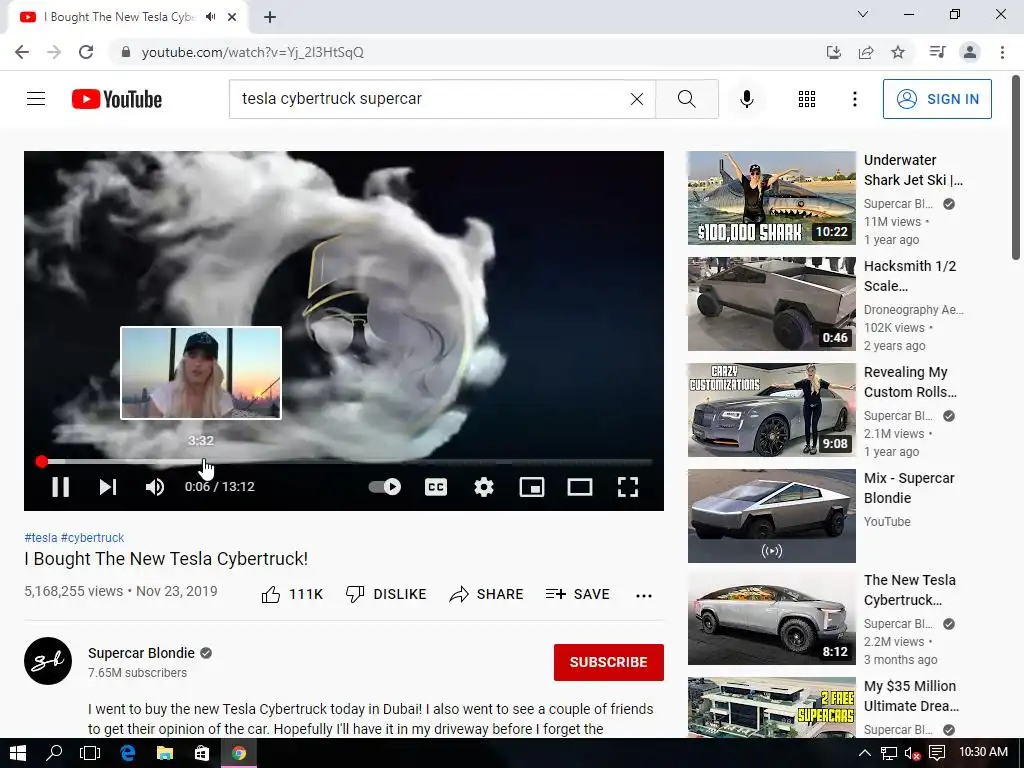Activate miniplayer mode

pyautogui.click(x=532, y=487)
